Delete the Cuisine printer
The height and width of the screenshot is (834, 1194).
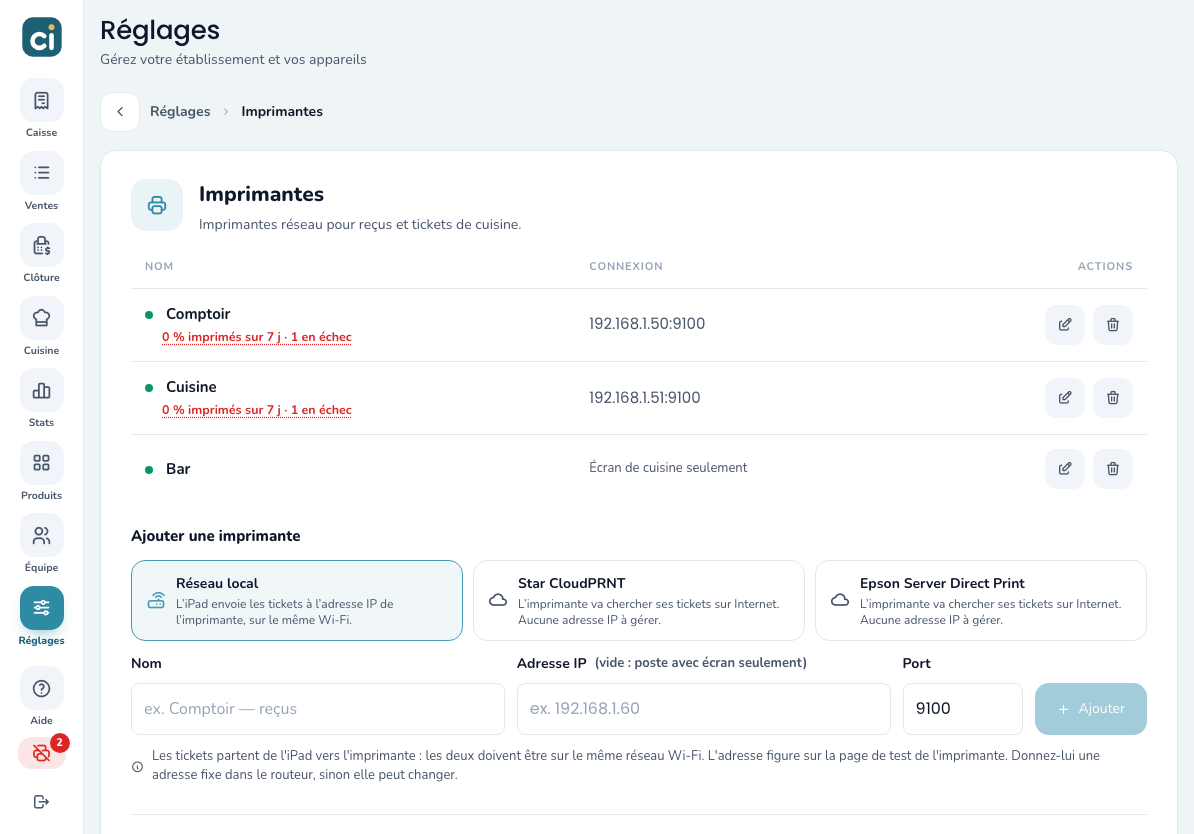(x=1113, y=398)
